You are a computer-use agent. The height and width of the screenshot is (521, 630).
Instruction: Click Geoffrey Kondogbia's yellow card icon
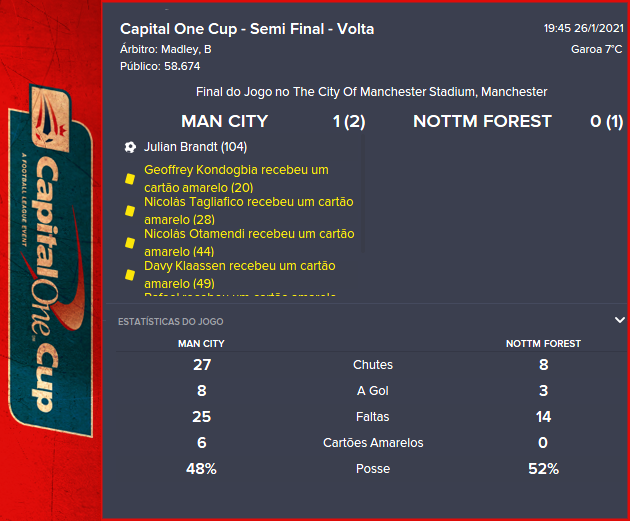click(130, 179)
